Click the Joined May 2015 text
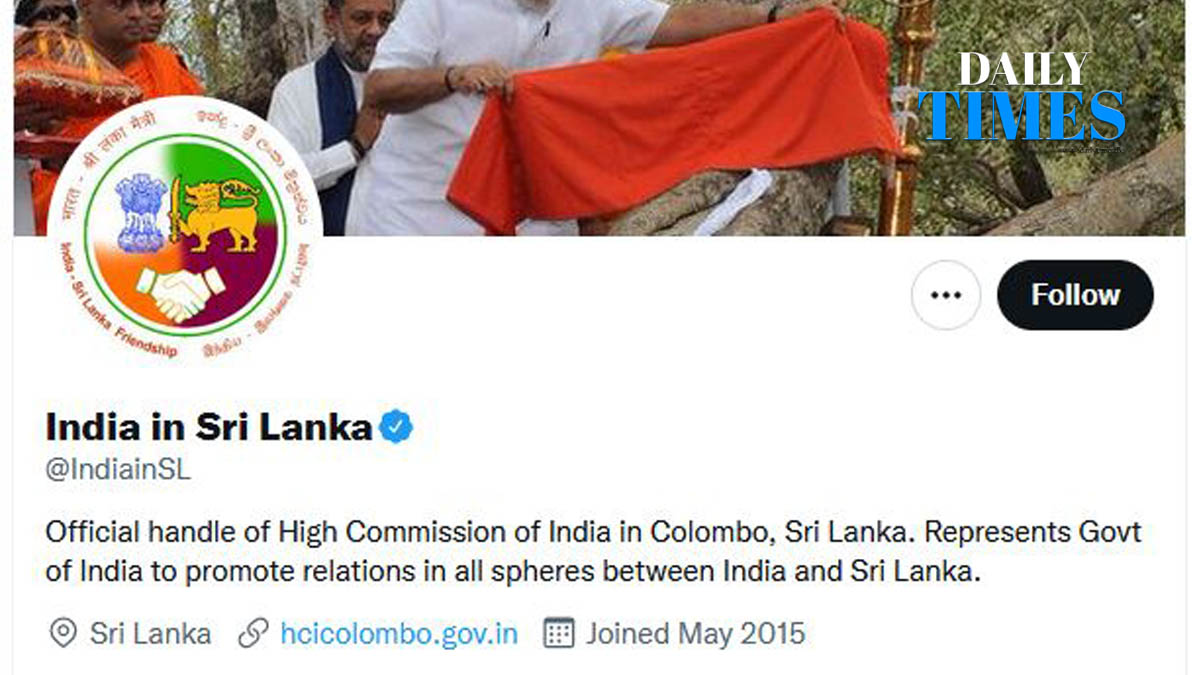Image resolution: width=1200 pixels, height=675 pixels. click(695, 633)
